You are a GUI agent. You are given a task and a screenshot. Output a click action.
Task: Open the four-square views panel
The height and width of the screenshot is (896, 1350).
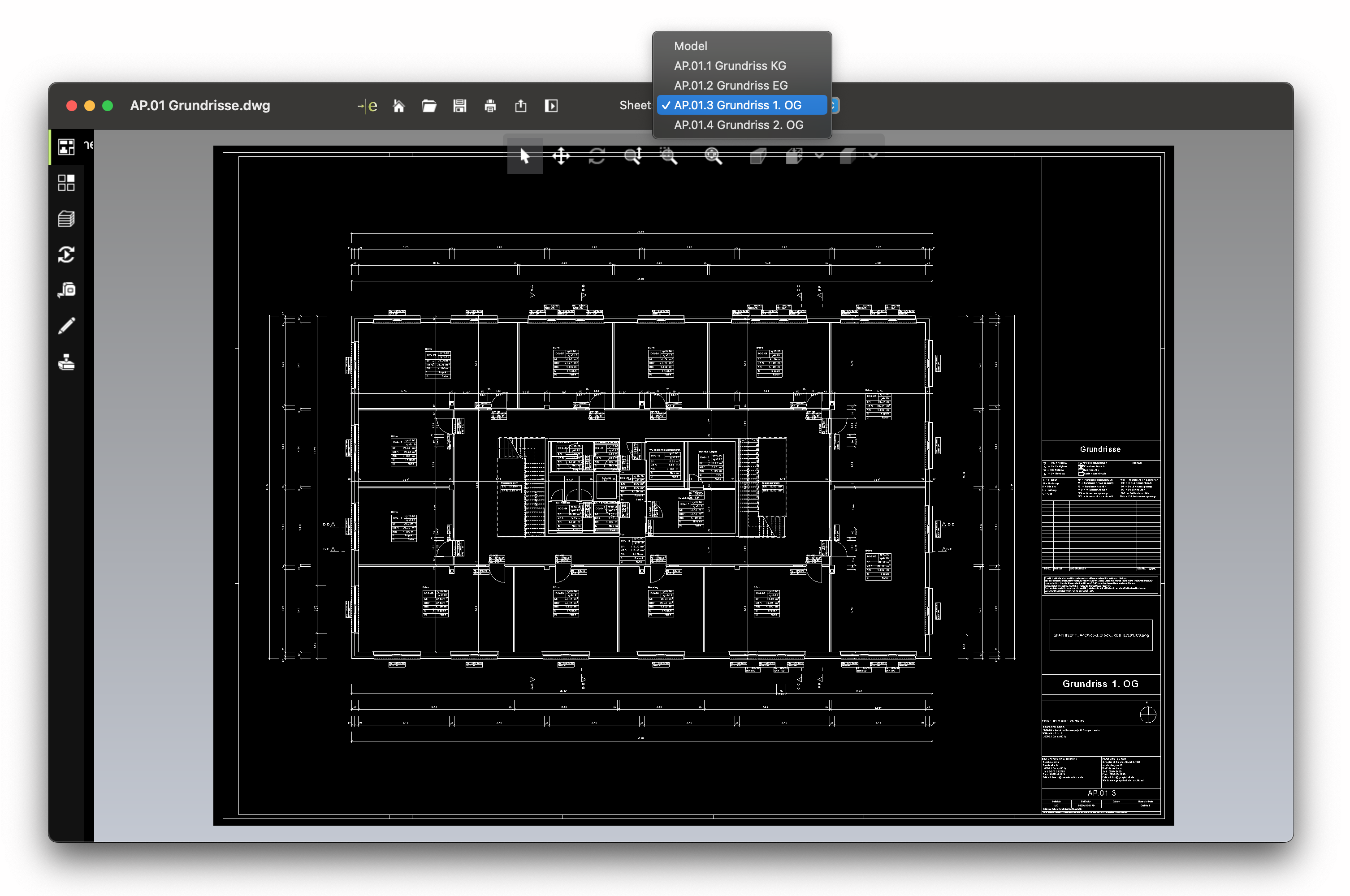tap(66, 183)
